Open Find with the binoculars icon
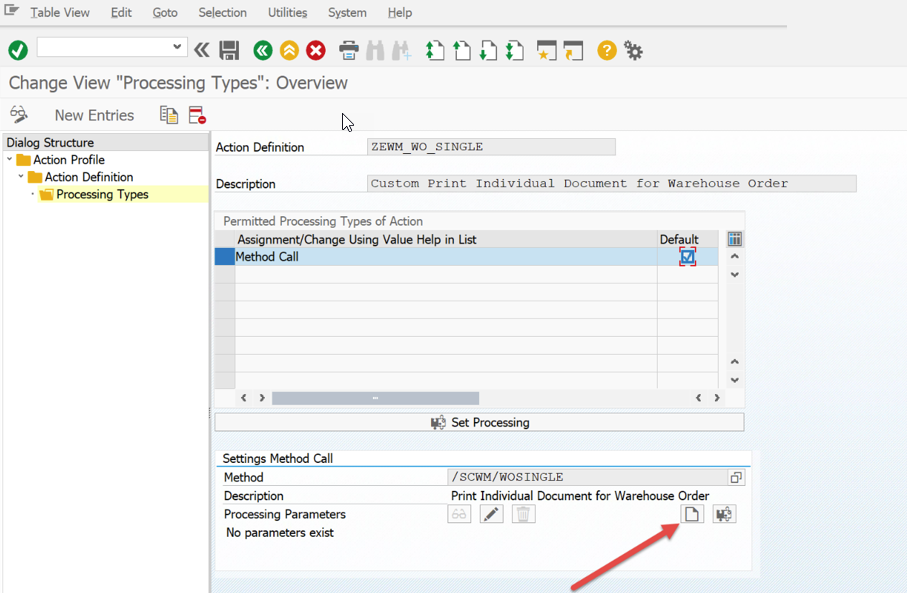This screenshot has height=593, width=907. pyautogui.click(x=375, y=50)
